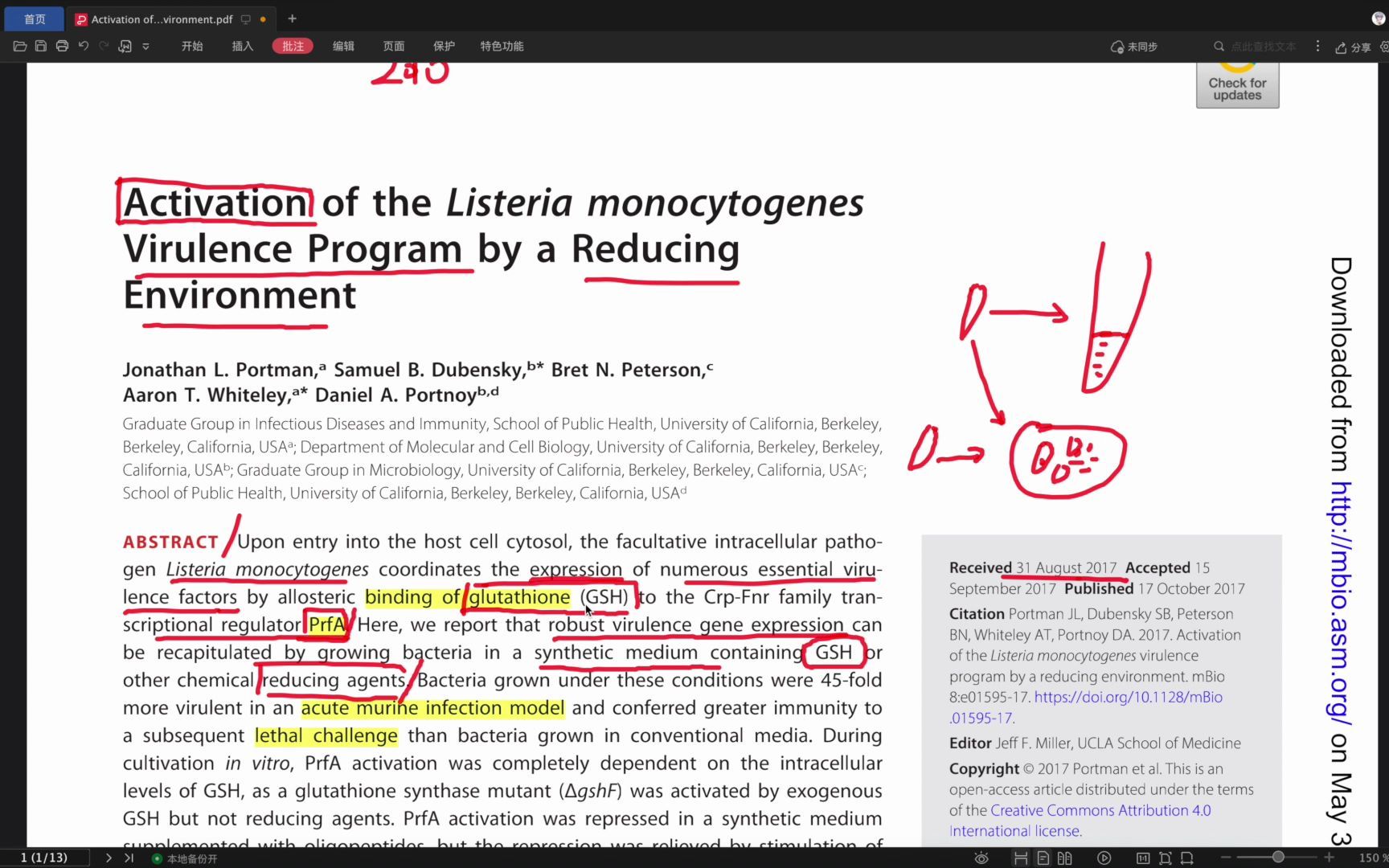The image size is (1389, 868).
Task: Select the 批注 annotation tab
Action: click(x=293, y=47)
